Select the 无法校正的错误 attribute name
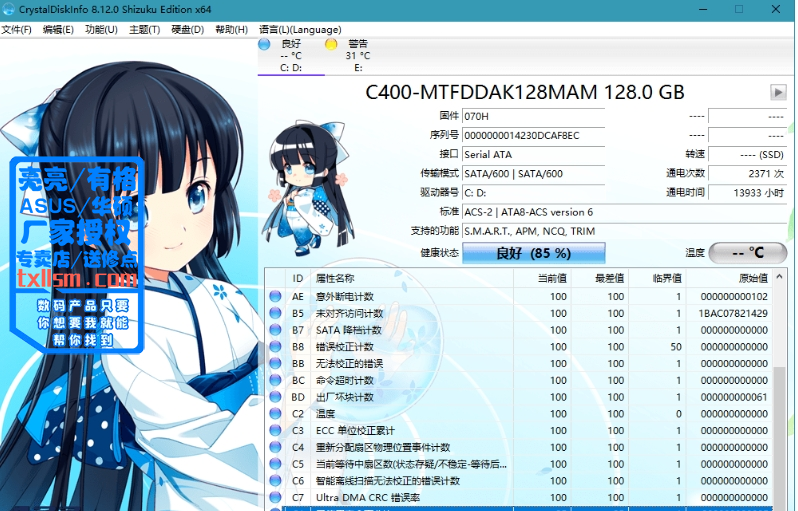 (350, 364)
